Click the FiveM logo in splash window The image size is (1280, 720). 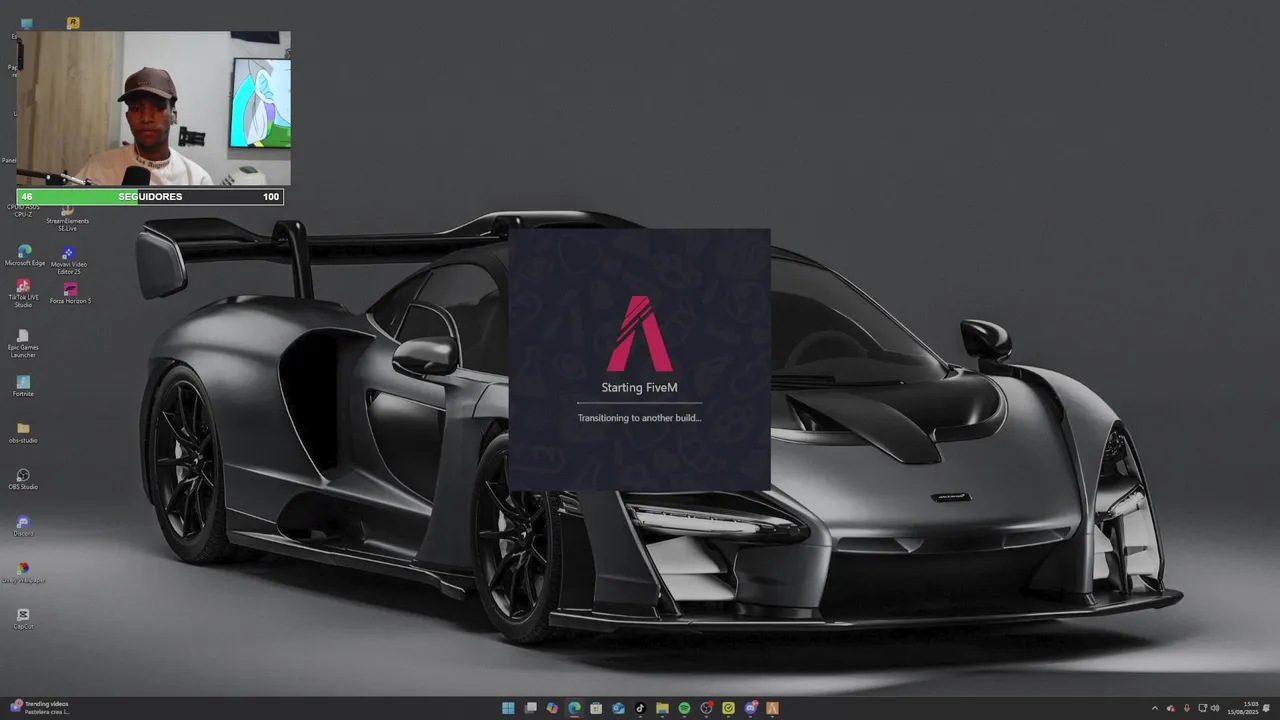pos(640,333)
